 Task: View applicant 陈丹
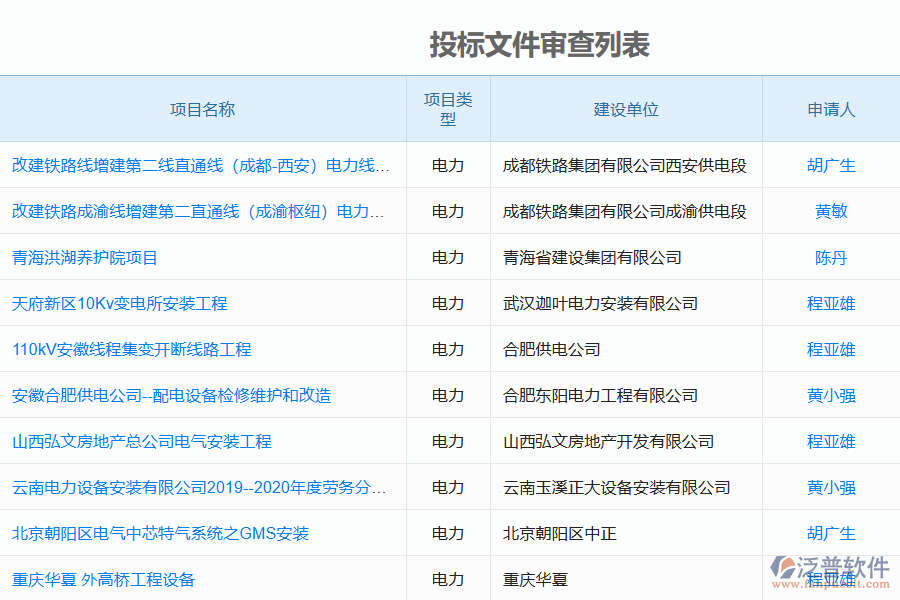[832, 257]
